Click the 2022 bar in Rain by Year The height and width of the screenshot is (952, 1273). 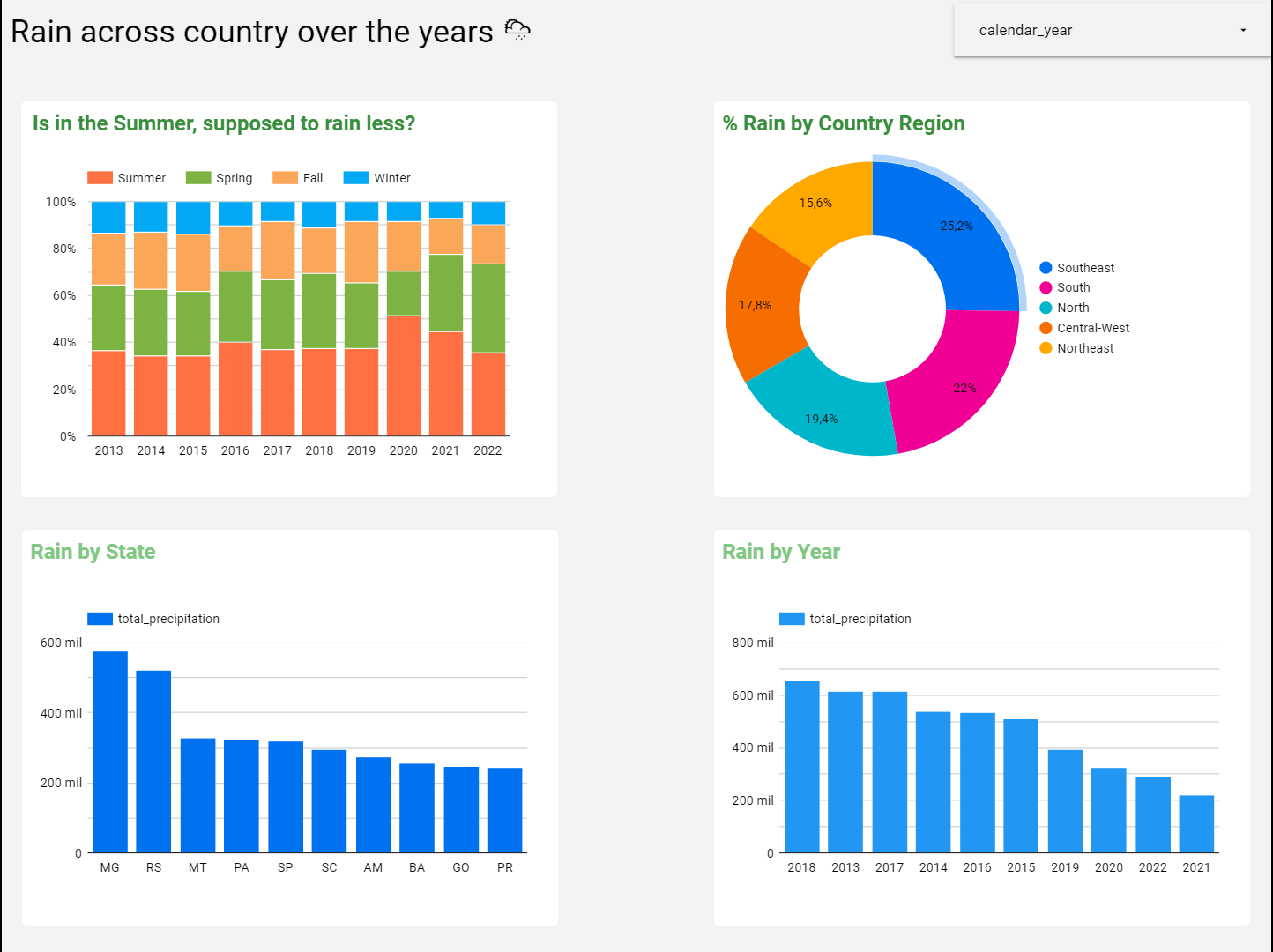[x=1152, y=814]
